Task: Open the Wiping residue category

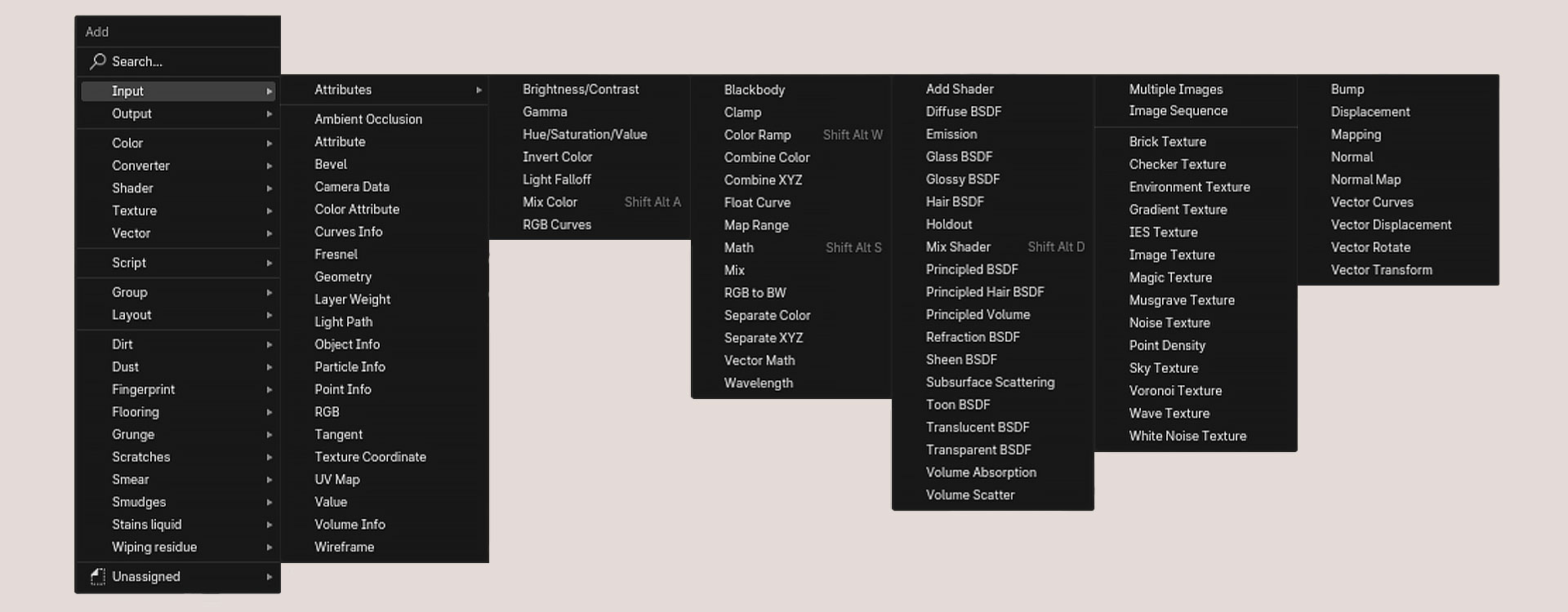Action: (x=178, y=548)
